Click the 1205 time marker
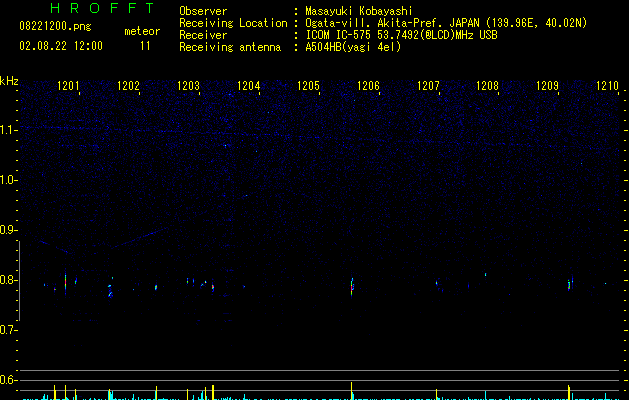The height and width of the screenshot is (400, 629). pyautogui.click(x=308, y=85)
